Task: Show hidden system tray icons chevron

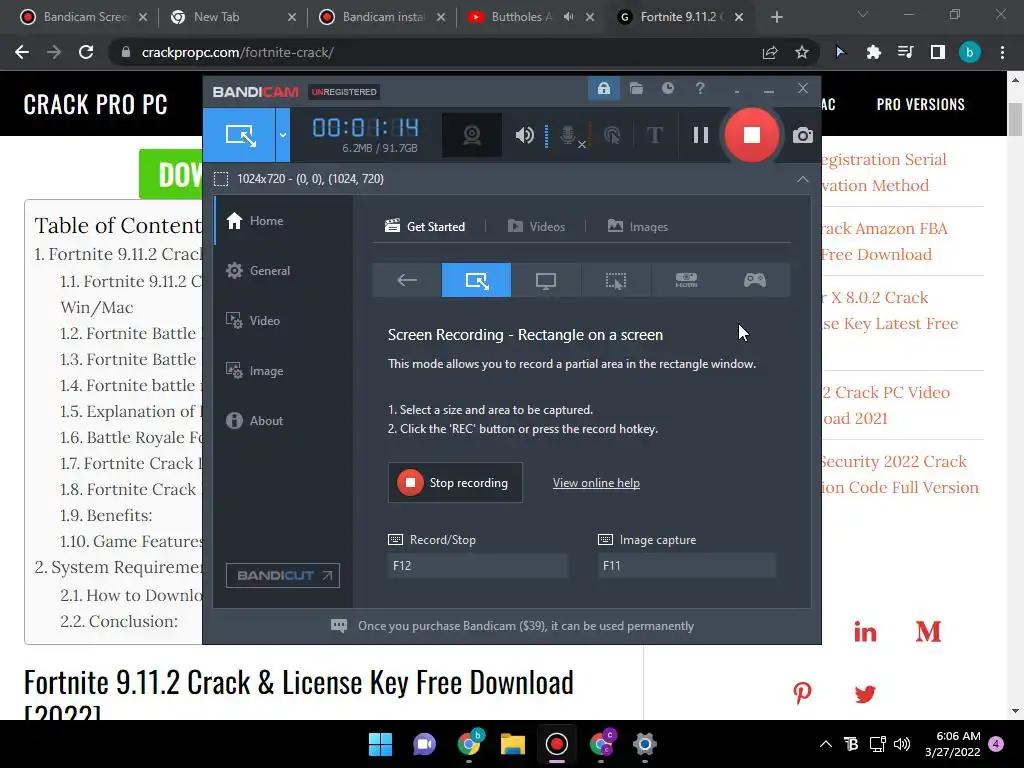Action: tap(825, 744)
